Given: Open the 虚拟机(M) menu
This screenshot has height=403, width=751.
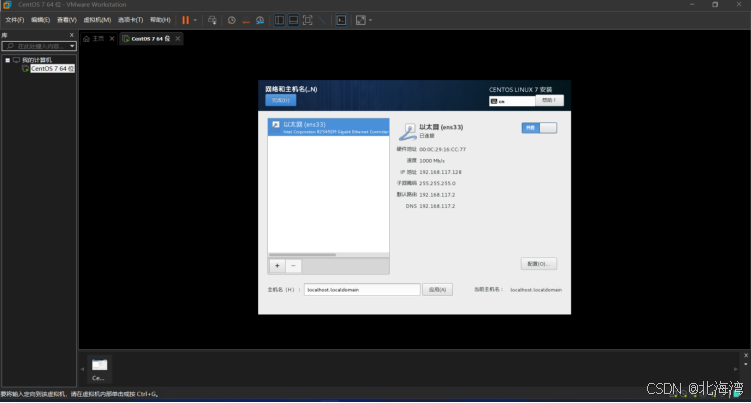Looking at the screenshot, I should (97, 20).
